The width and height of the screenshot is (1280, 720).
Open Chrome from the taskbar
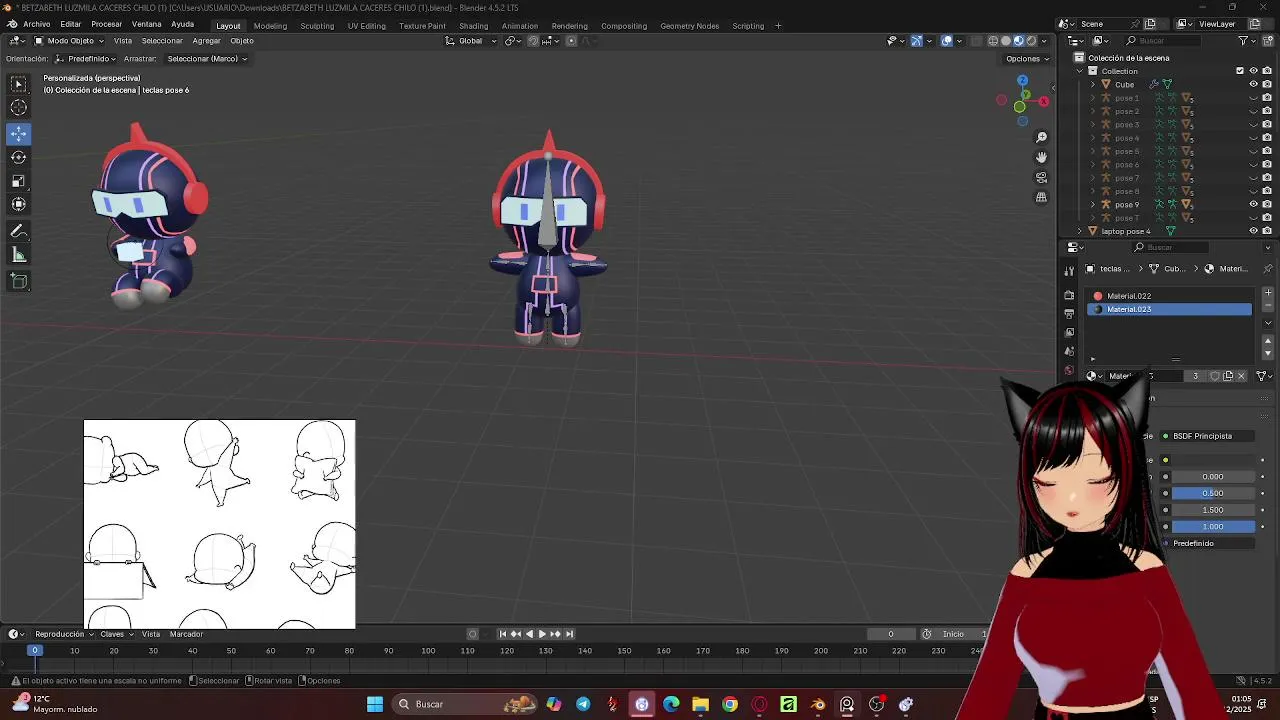click(730, 704)
